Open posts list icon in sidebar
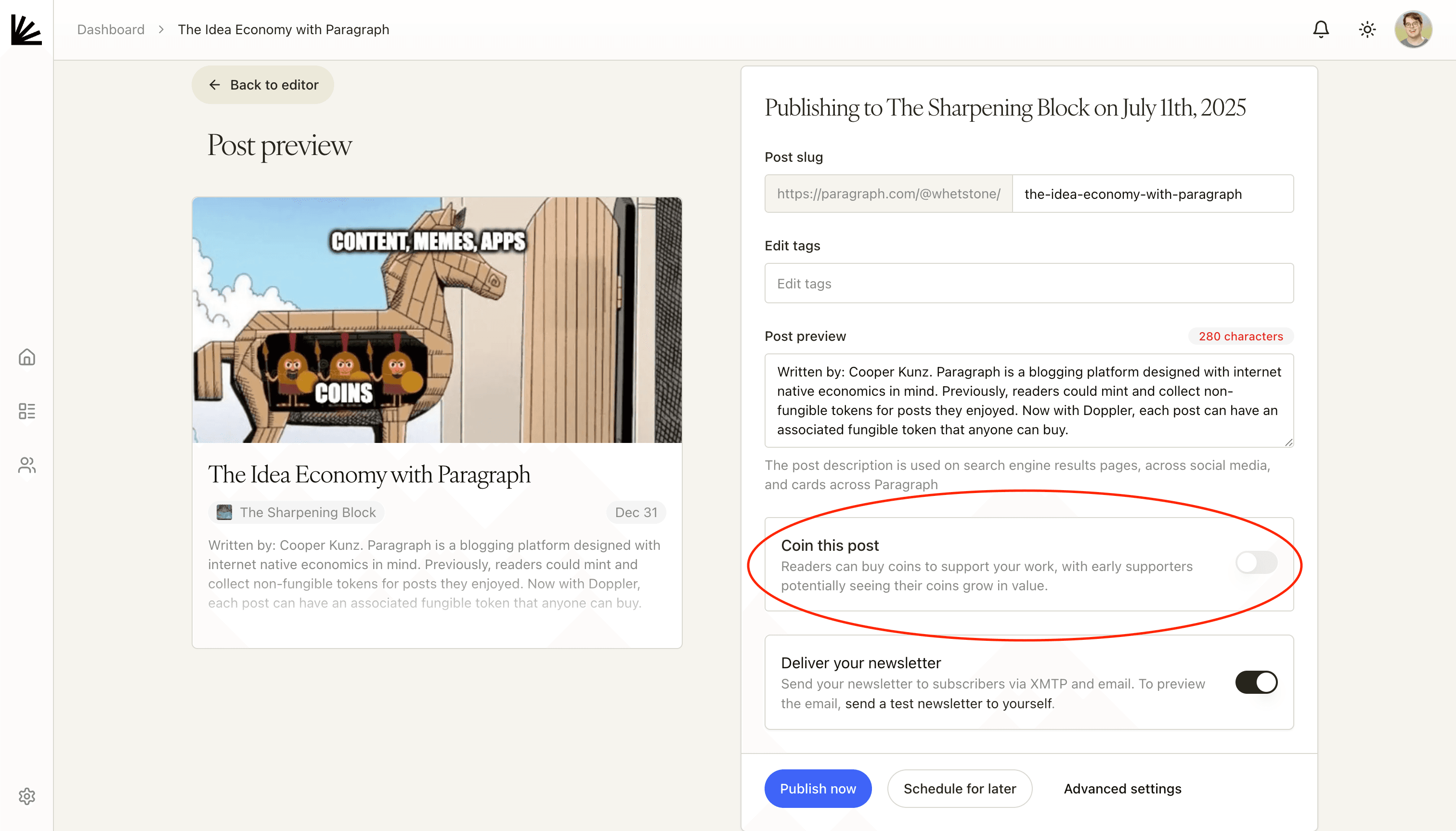 pyautogui.click(x=27, y=411)
